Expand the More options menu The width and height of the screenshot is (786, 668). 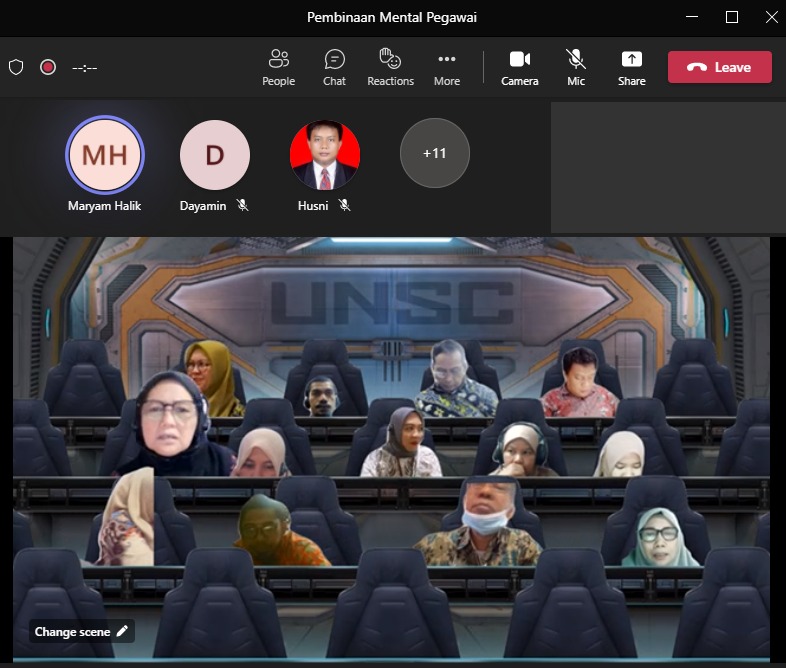point(446,67)
